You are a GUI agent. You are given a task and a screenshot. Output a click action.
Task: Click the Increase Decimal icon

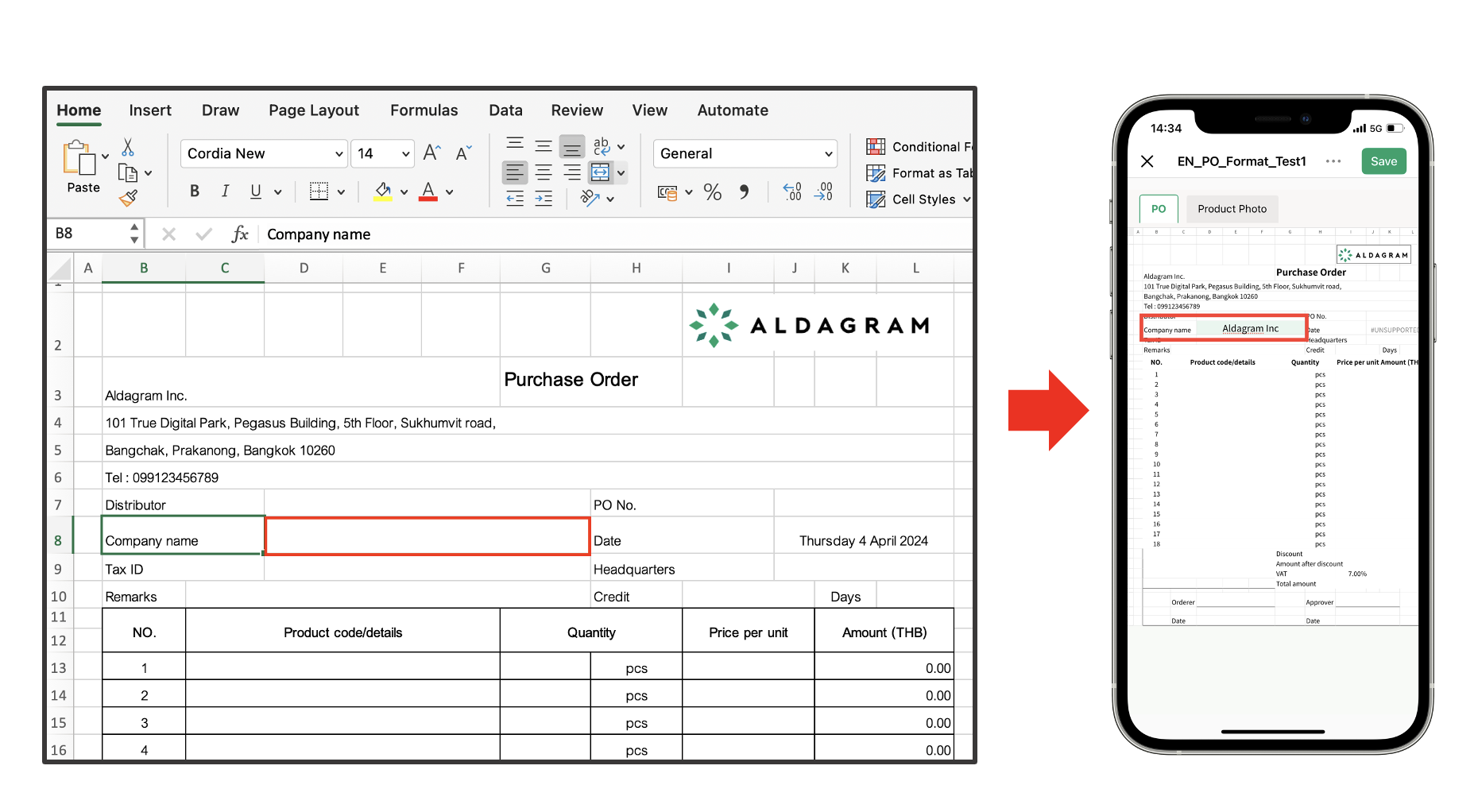pyautogui.click(x=792, y=192)
